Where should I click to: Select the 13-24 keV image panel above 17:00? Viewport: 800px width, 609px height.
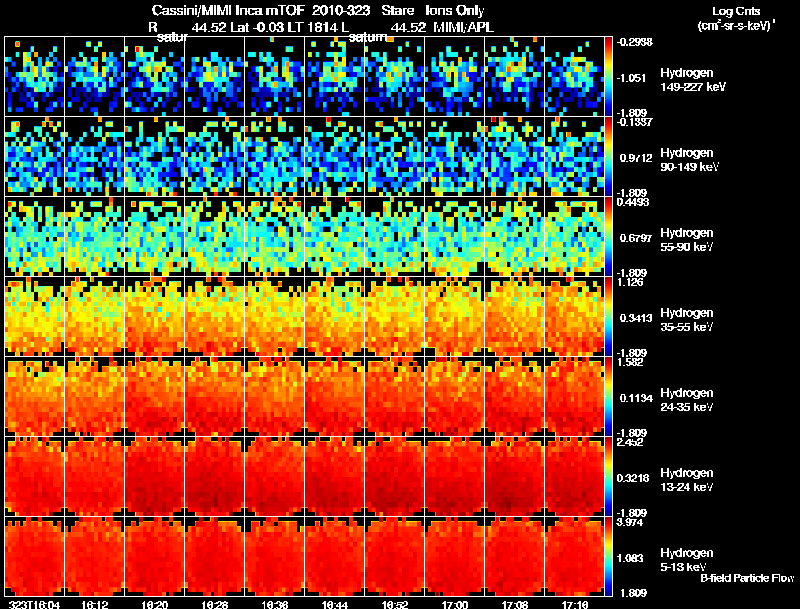455,477
